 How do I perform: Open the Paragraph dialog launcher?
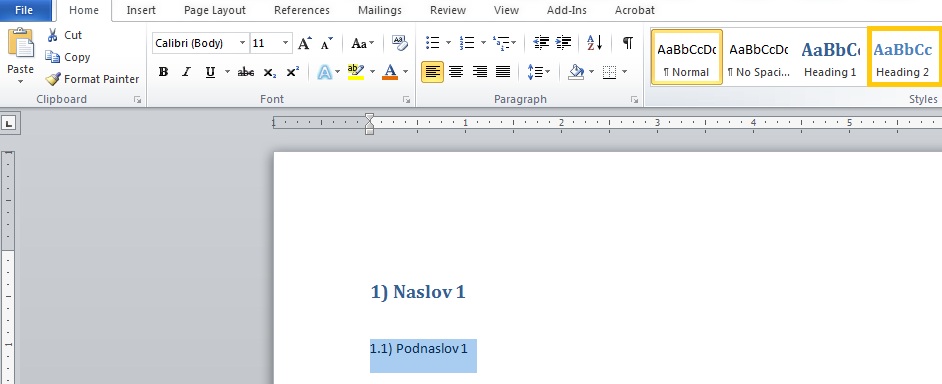(x=634, y=100)
